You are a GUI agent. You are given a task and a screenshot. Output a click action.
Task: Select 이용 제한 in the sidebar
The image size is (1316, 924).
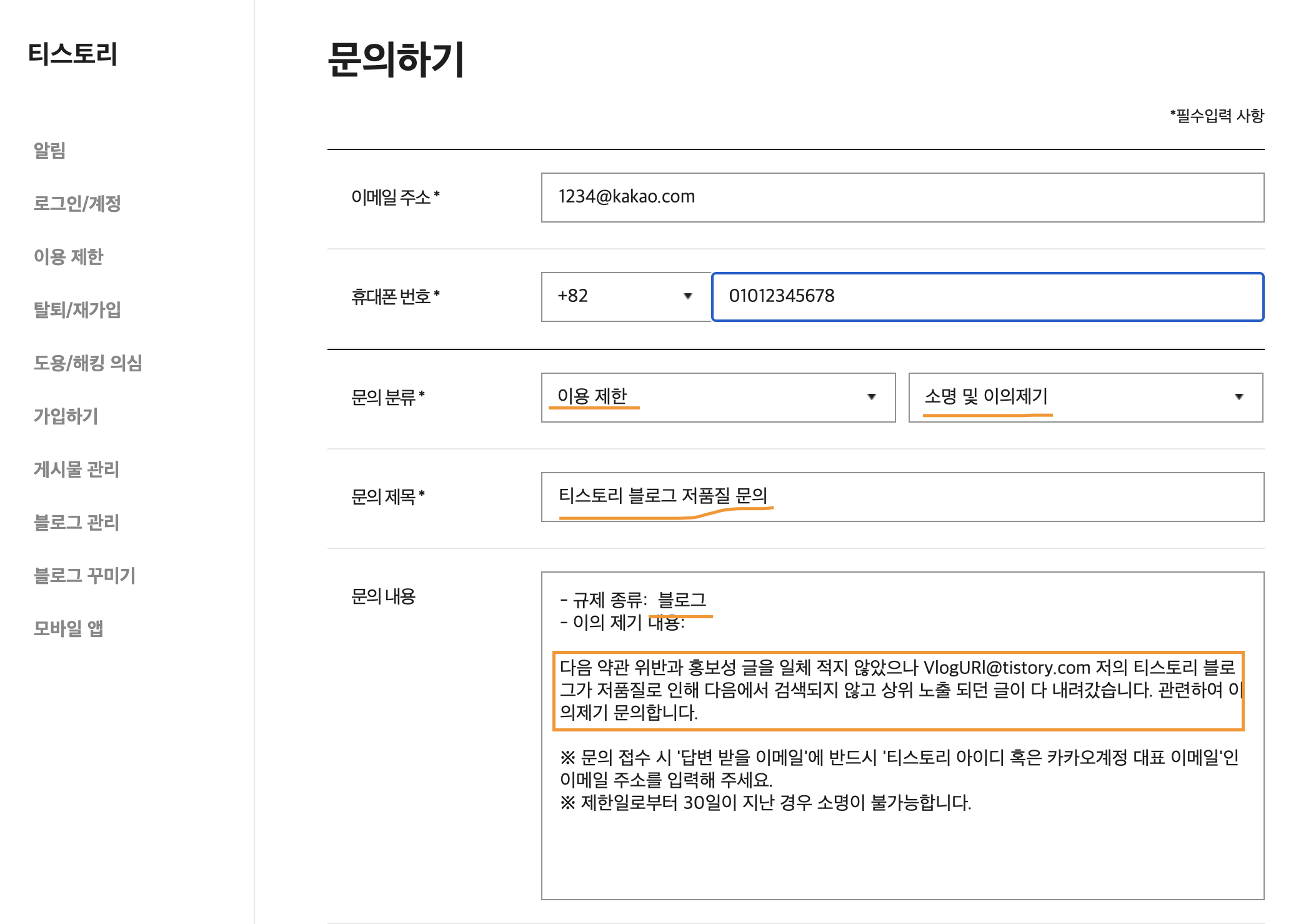[x=69, y=257]
